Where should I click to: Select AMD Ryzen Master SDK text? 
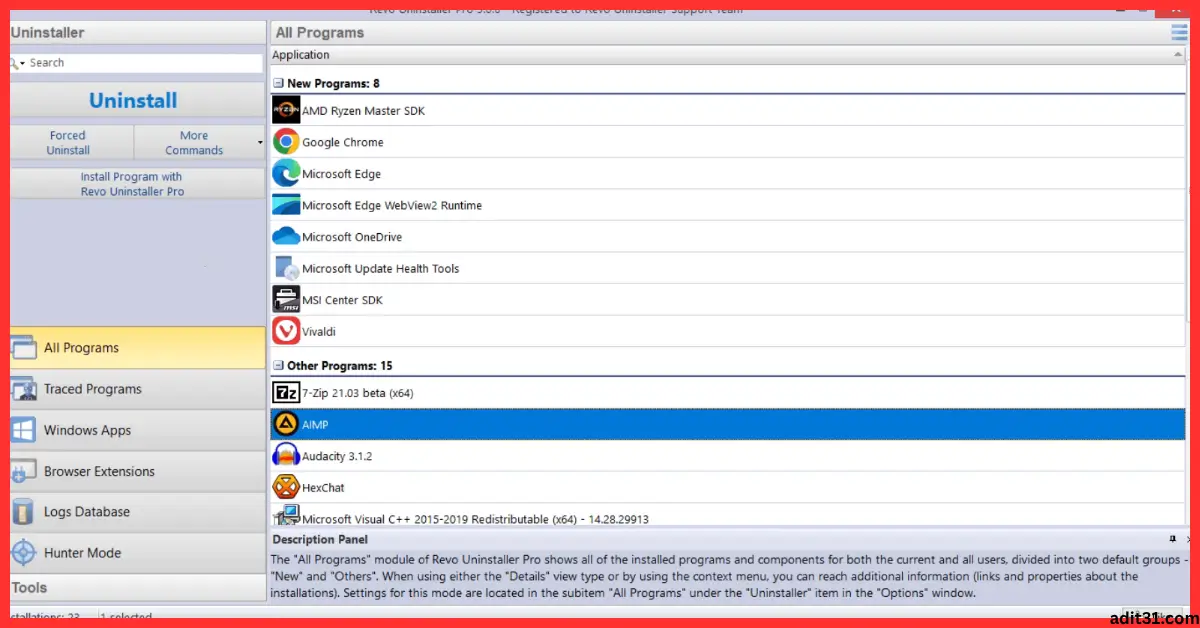[363, 111]
